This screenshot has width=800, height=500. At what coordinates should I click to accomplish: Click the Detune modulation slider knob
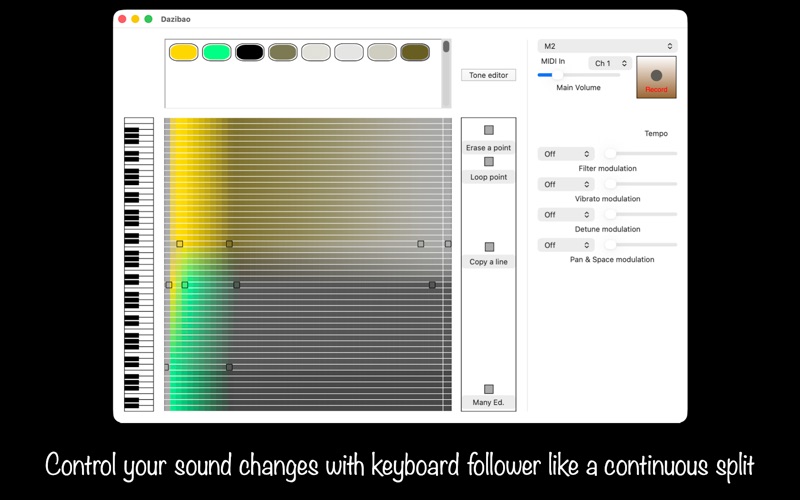click(610, 214)
